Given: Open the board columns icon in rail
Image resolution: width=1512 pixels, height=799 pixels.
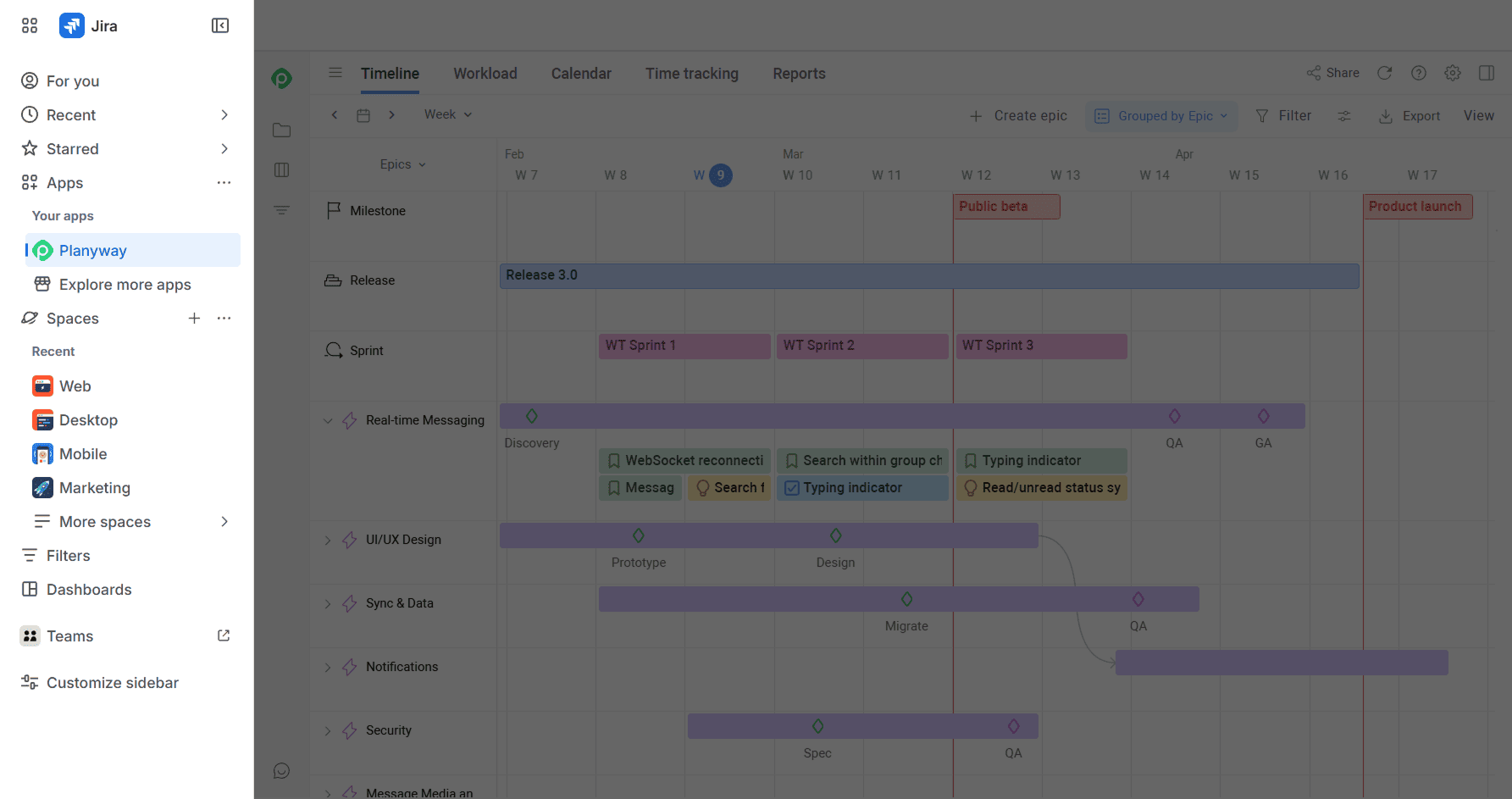Looking at the screenshot, I should [282, 170].
